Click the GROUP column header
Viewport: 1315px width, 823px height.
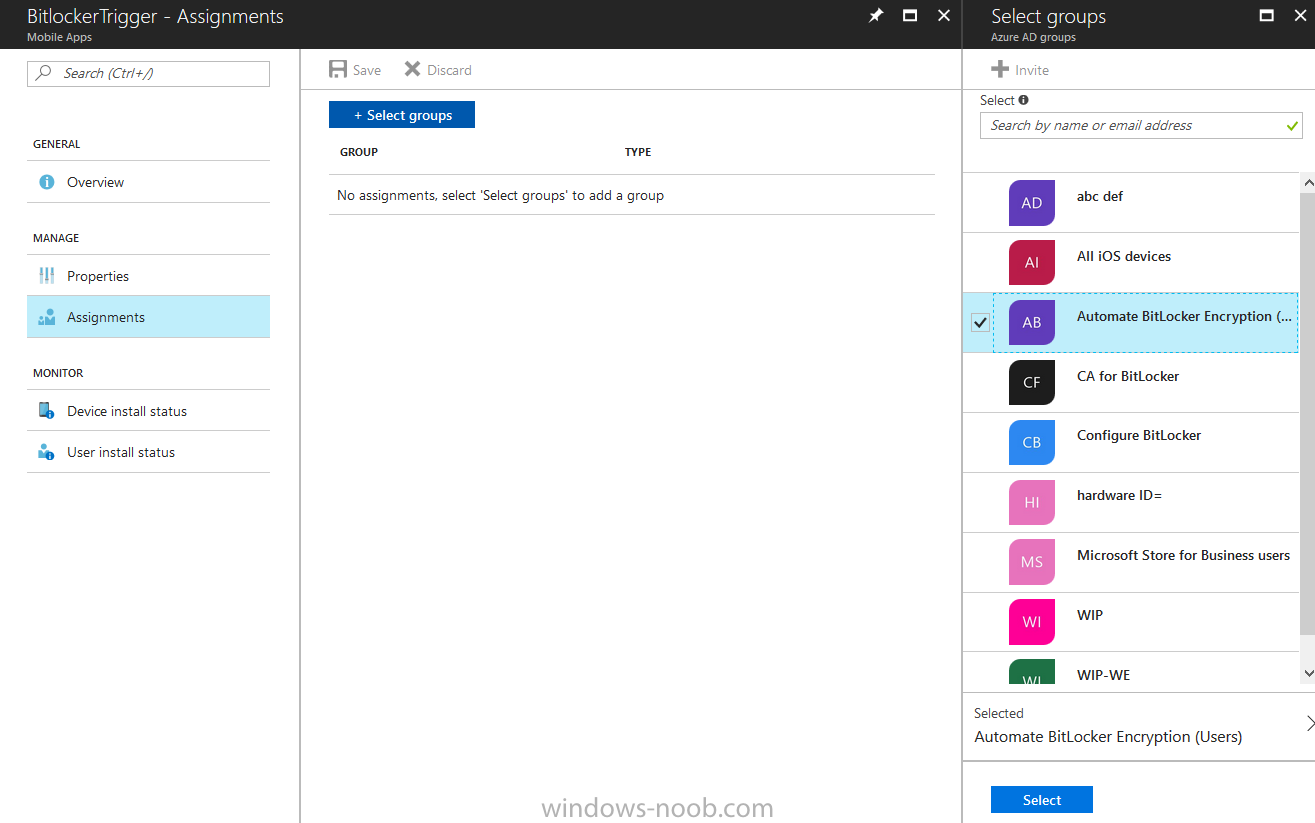(359, 152)
